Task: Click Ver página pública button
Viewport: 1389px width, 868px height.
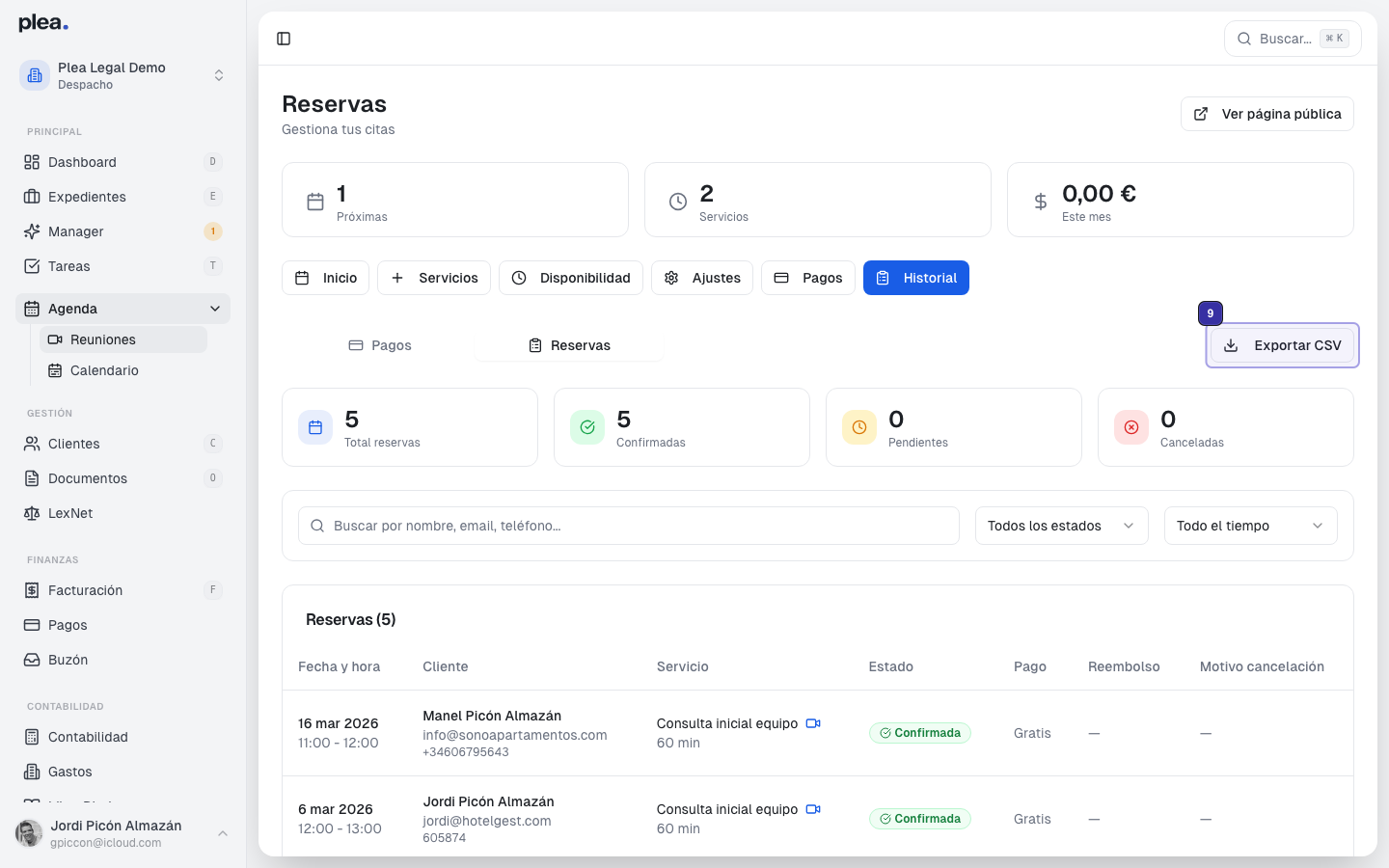Action: pos(1267,114)
